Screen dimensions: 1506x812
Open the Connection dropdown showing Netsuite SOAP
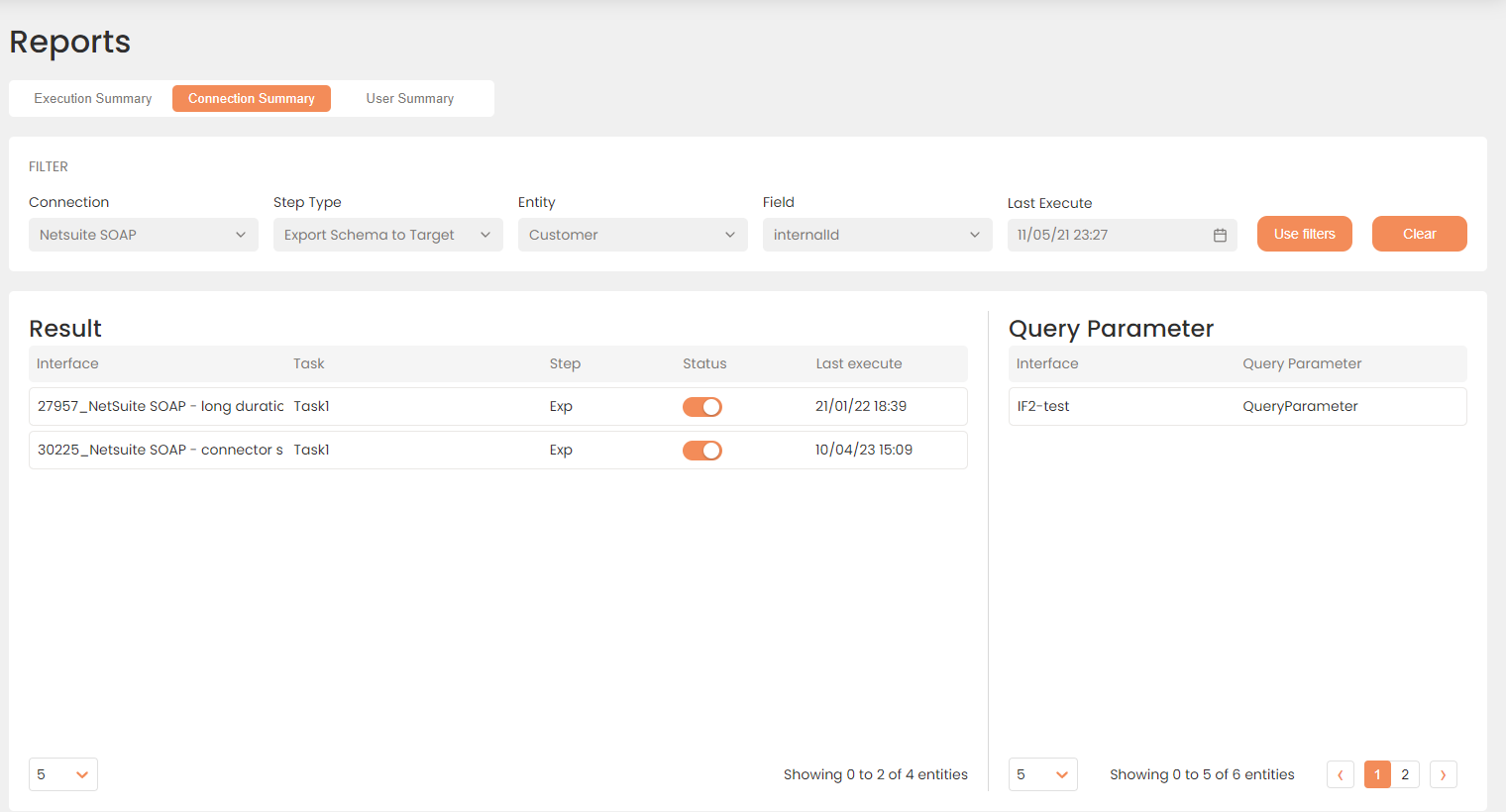tap(144, 235)
